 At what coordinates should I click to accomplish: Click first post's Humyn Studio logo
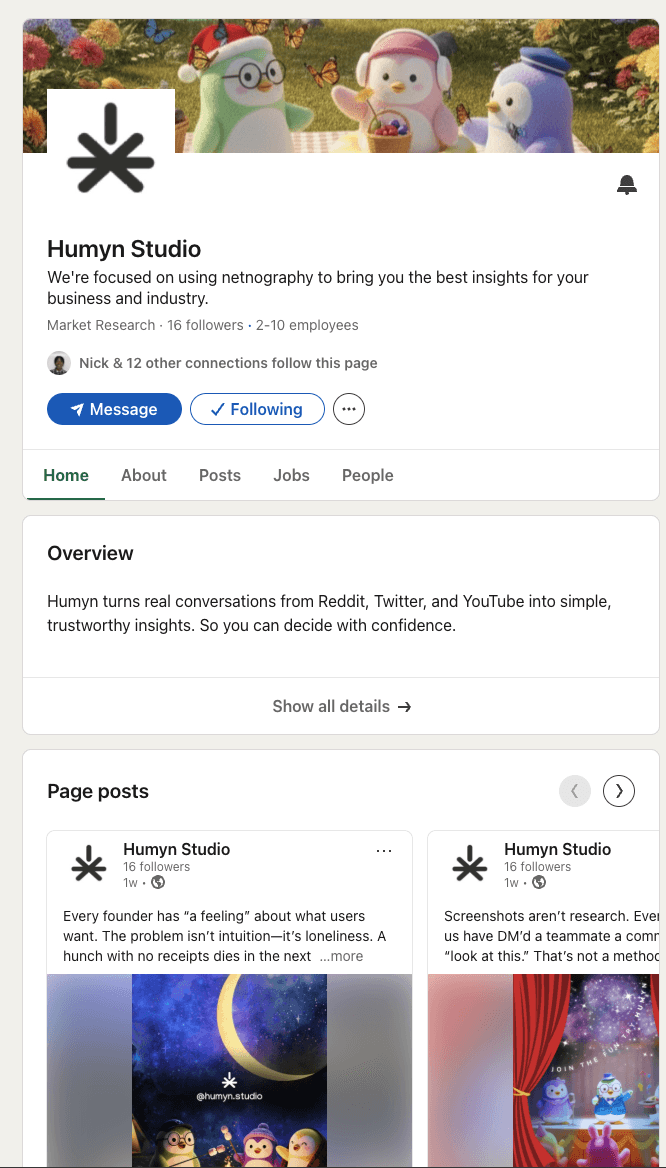click(89, 866)
